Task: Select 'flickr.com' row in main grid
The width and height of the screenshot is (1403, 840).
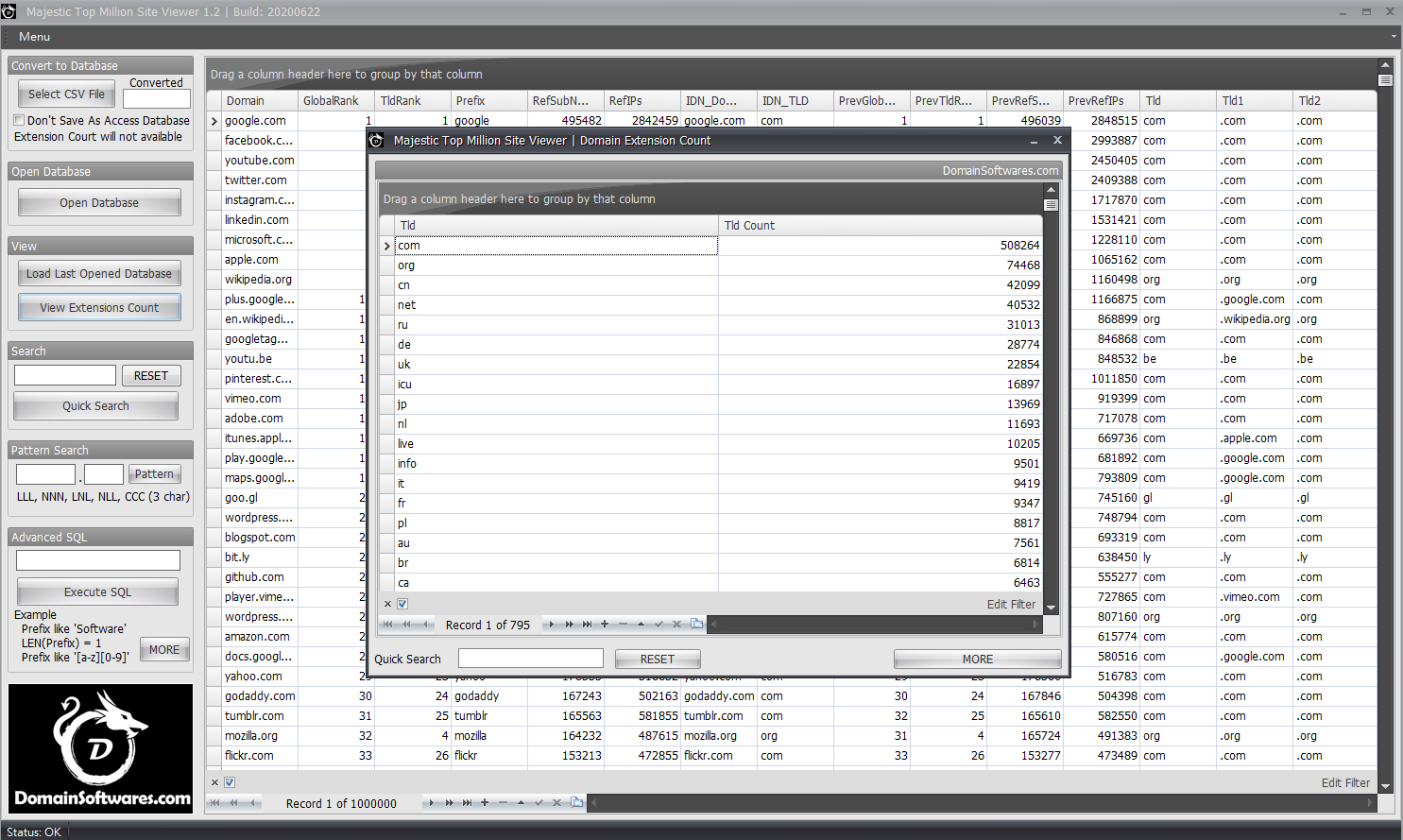Action: (791, 756)
